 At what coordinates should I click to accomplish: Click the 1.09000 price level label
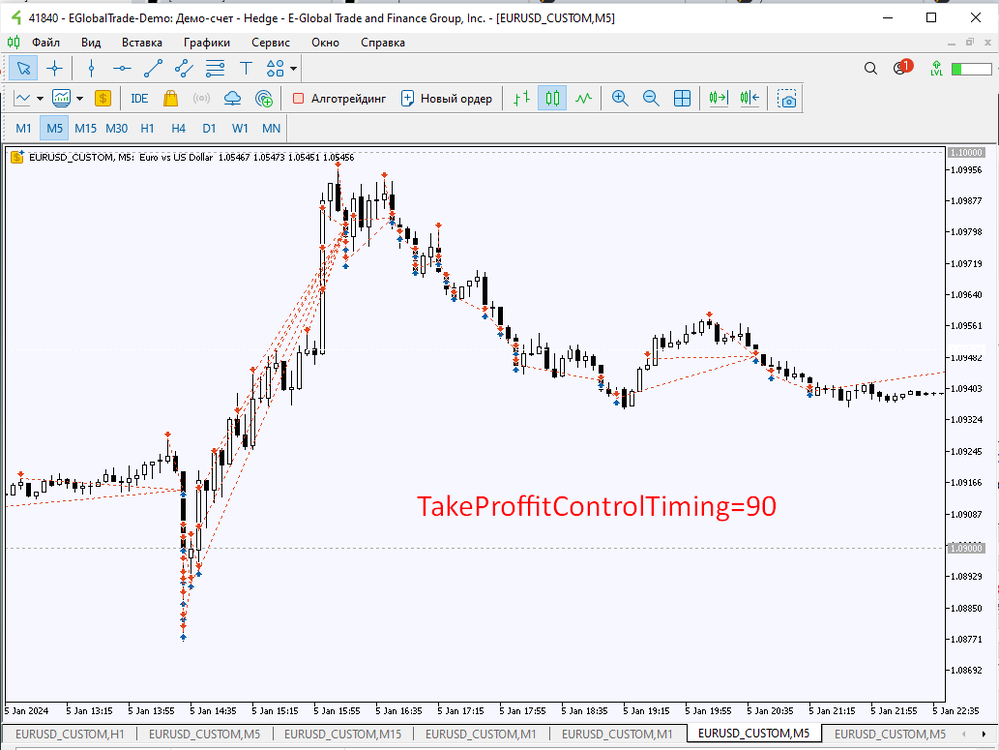[x=967, y=548]
